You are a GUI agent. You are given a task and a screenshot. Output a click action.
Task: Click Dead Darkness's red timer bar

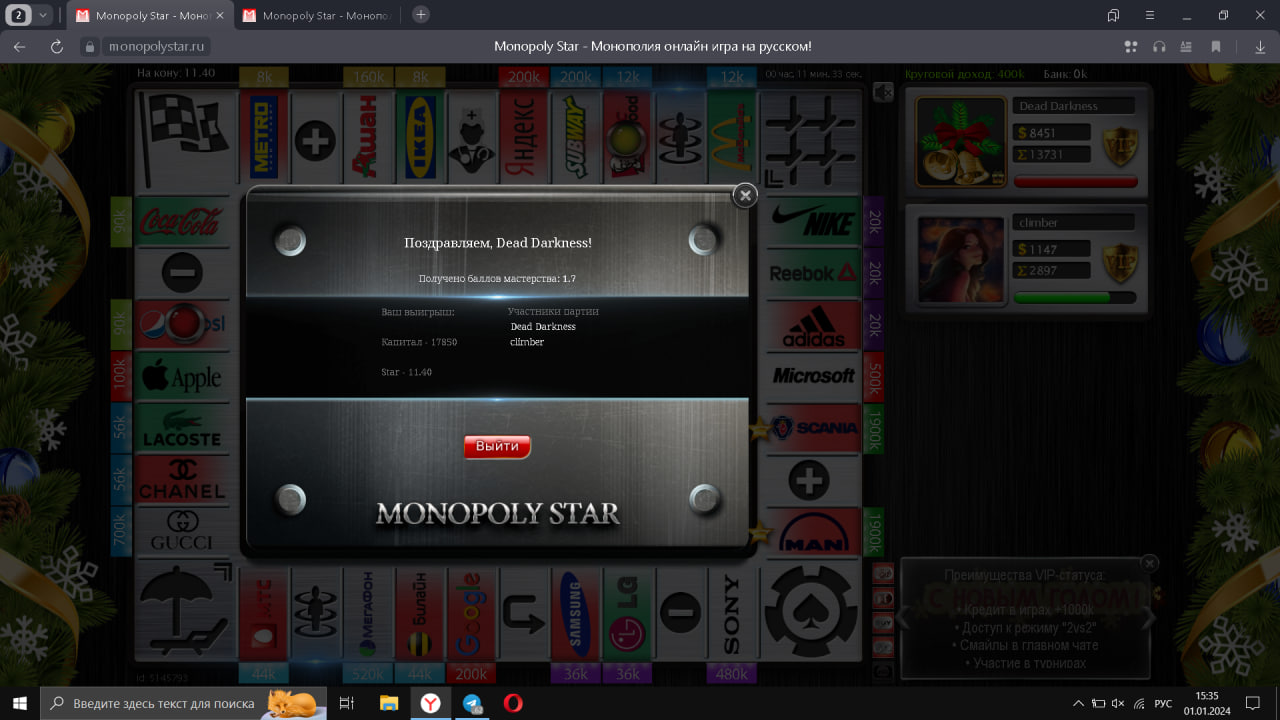pyautogui.click(x=1075, y=182)
